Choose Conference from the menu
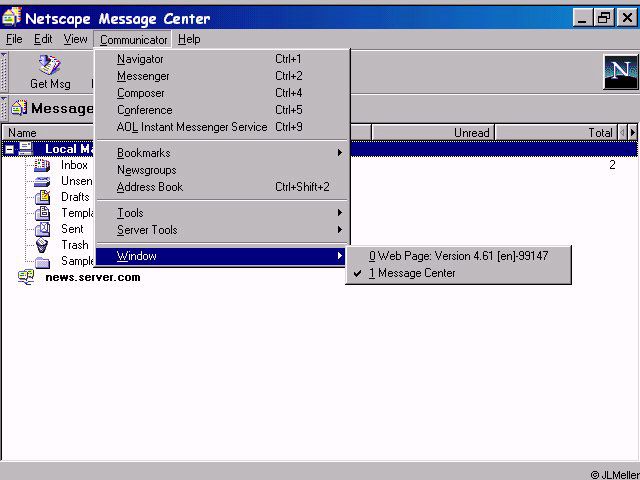Screen dimensions: 640x480 [222, 110]
